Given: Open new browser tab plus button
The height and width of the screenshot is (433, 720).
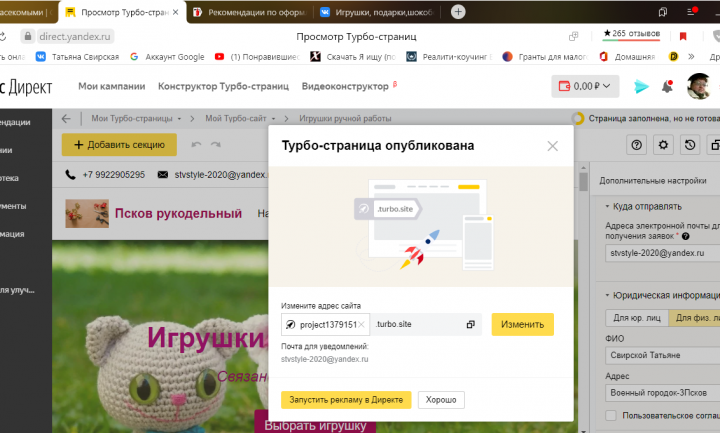Looking at the screenshot, I should pyautogui.click(x=458, y=12).
